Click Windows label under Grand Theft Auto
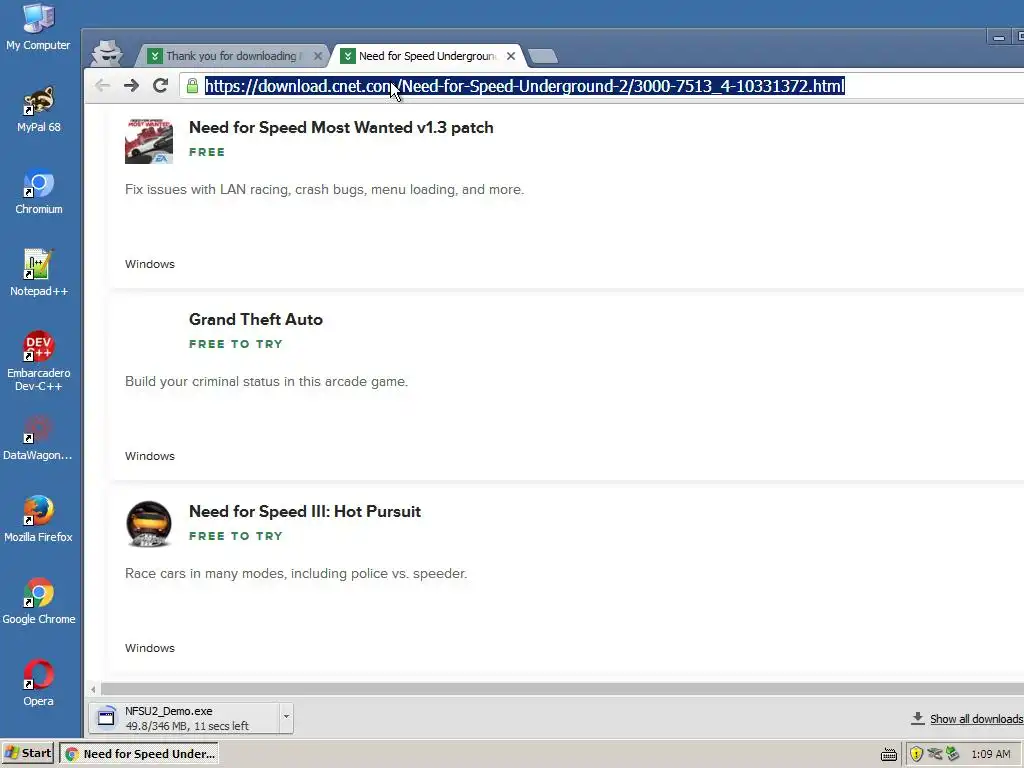Screen dimensions: 1024x768 point(150,456)
